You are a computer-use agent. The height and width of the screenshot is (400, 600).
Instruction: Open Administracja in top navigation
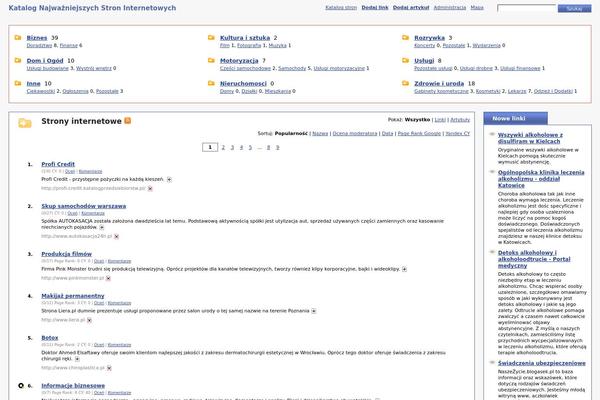click(450, 8)
